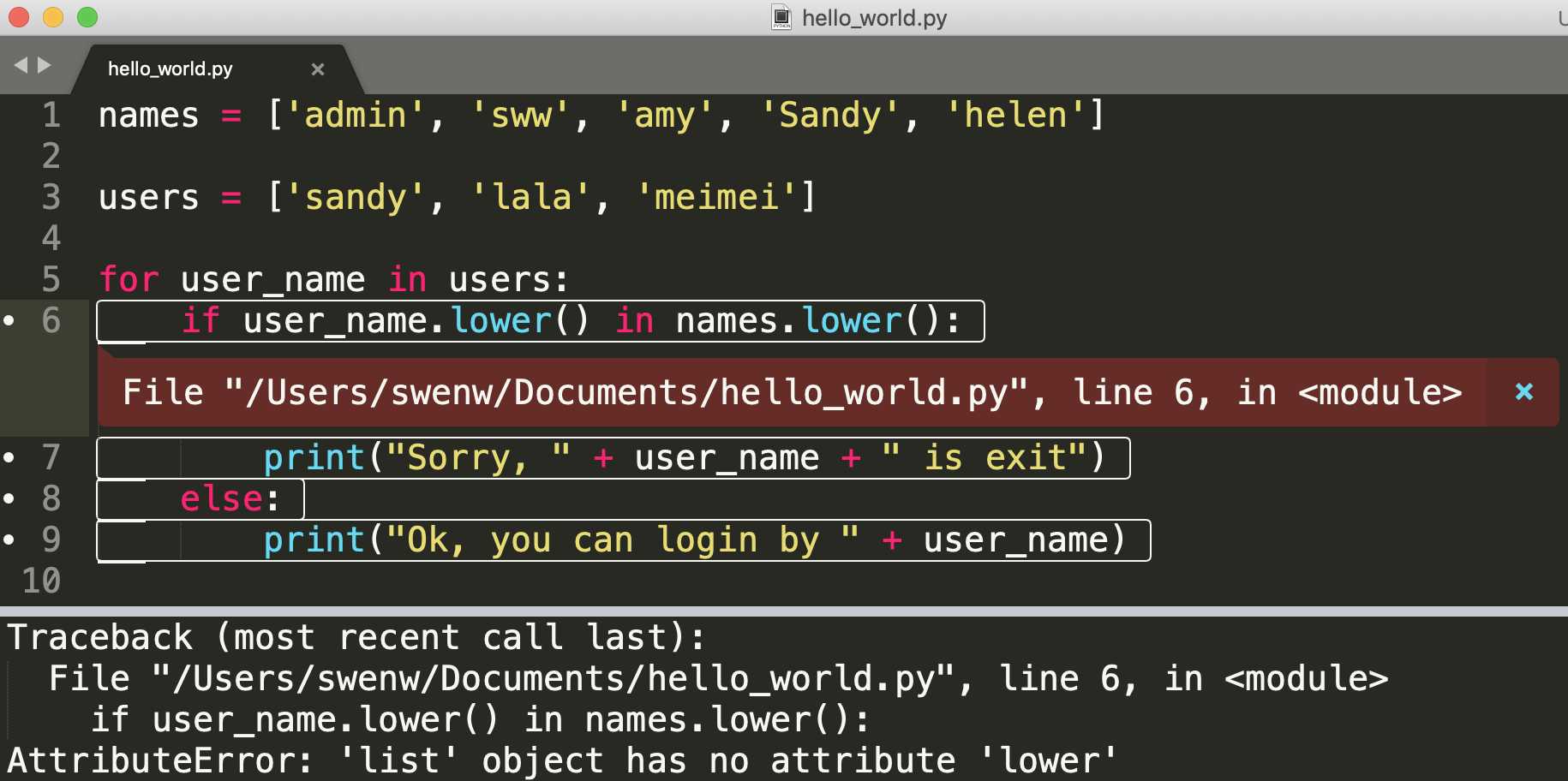Image resolution: width=1568 pixels, height=781 pixels.
Task: Click the 'lala' string in users list
Action: click(x=531, y=197)
